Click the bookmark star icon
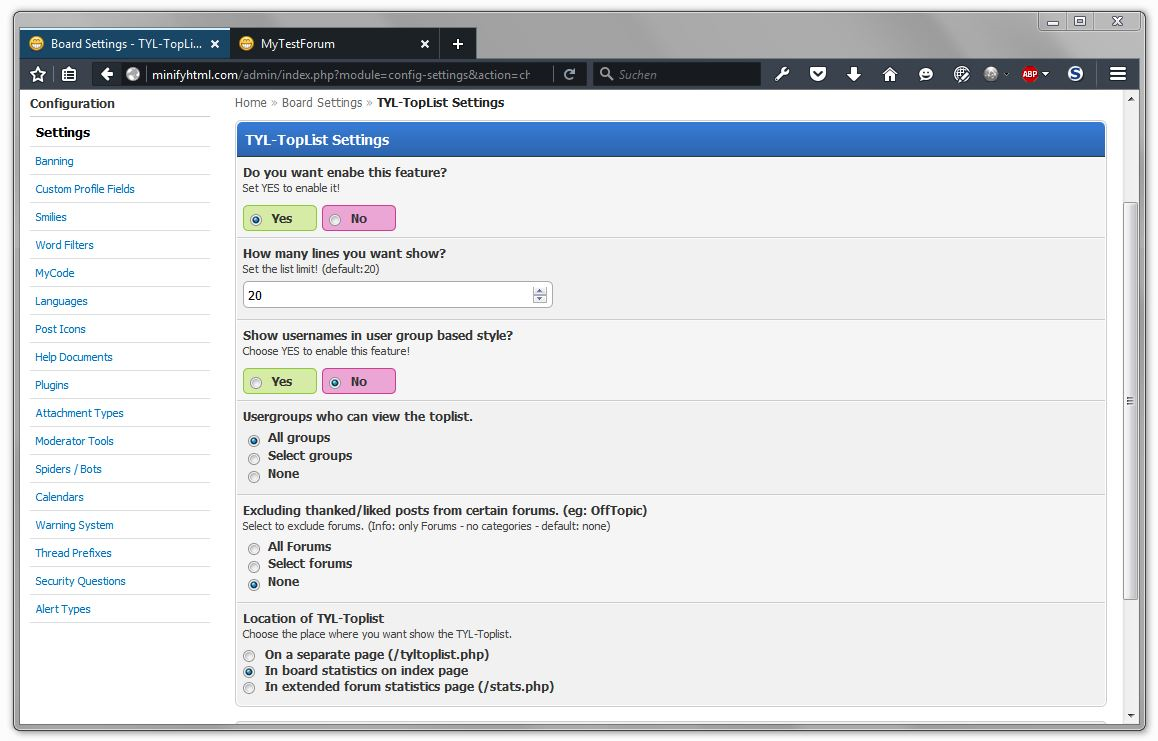 point(38,74)
